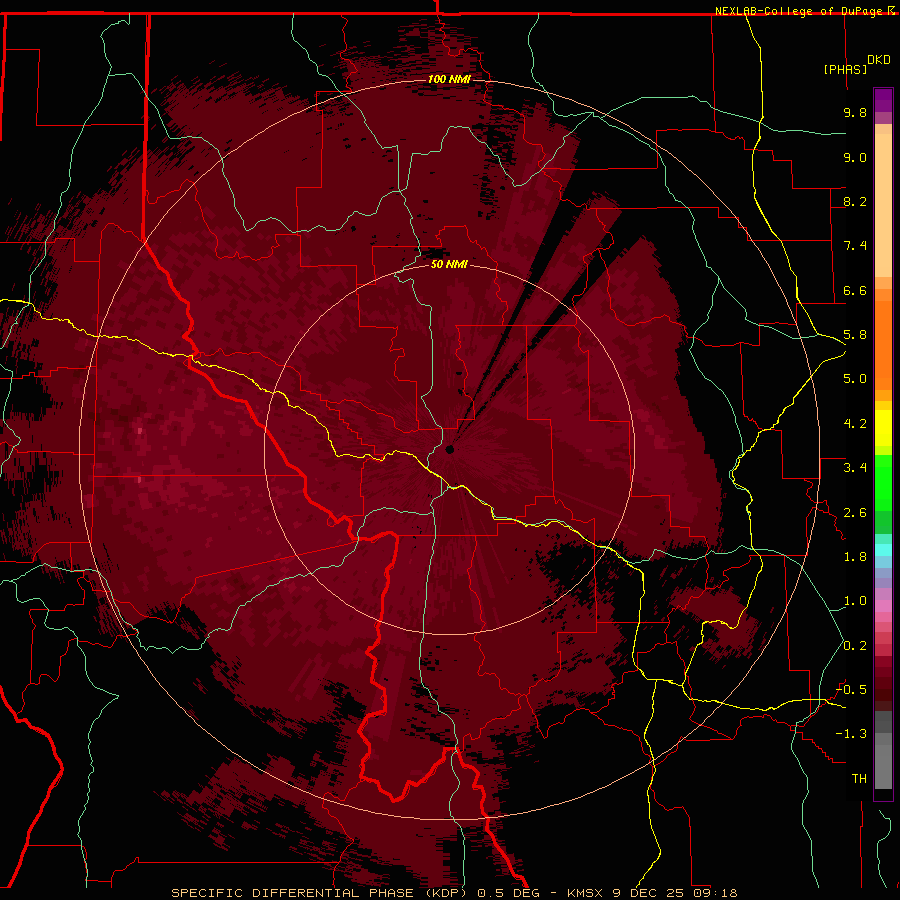The image size is (900, 900).
Task: Click the -1.3 value on the color scale
Action: 852,734
